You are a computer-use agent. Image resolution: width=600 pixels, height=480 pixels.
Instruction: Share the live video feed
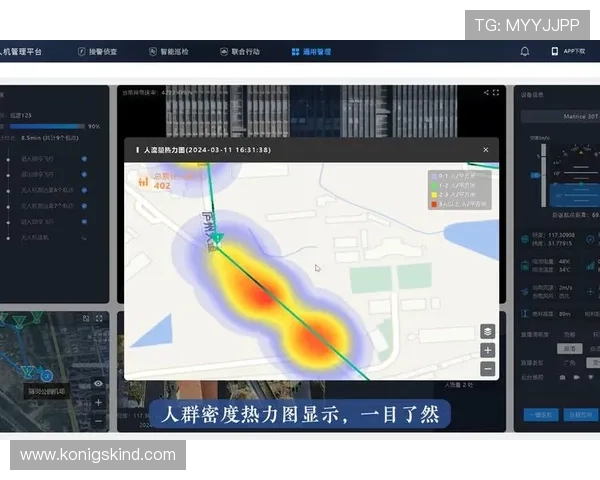486,93
